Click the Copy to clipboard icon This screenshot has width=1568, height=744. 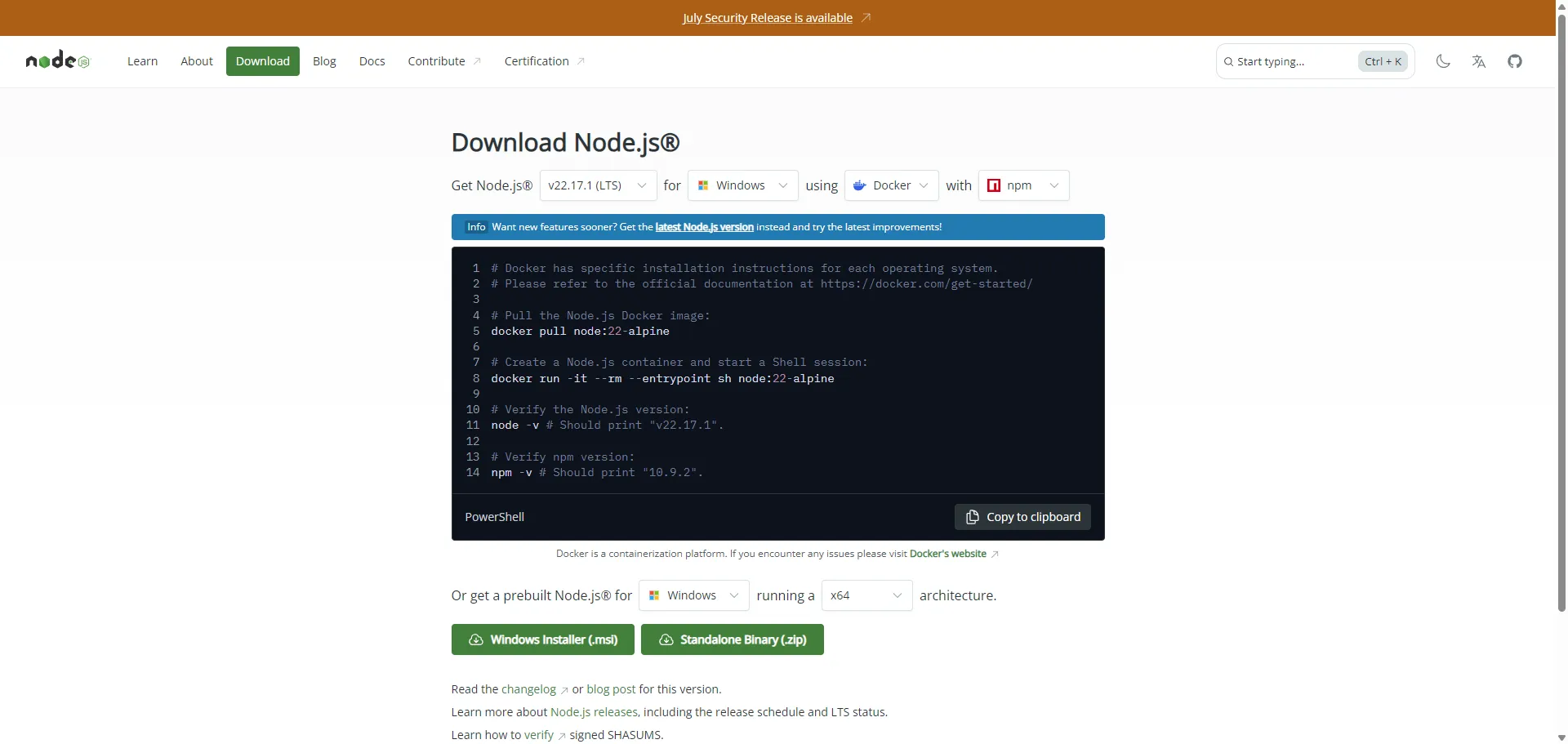pyautogui.click(x=972, y=516)
